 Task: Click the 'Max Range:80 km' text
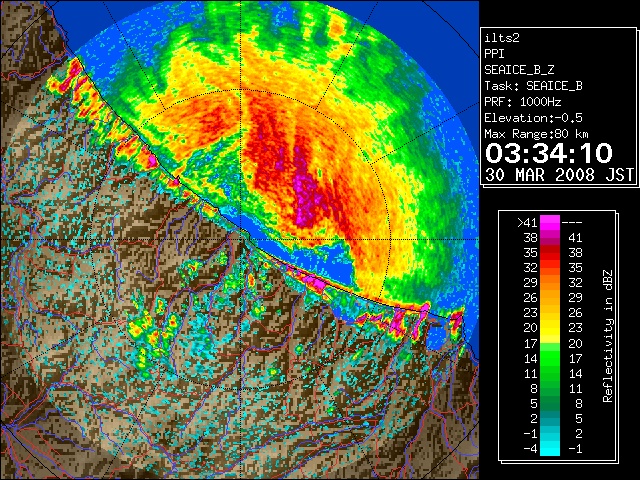pos(536,134)
